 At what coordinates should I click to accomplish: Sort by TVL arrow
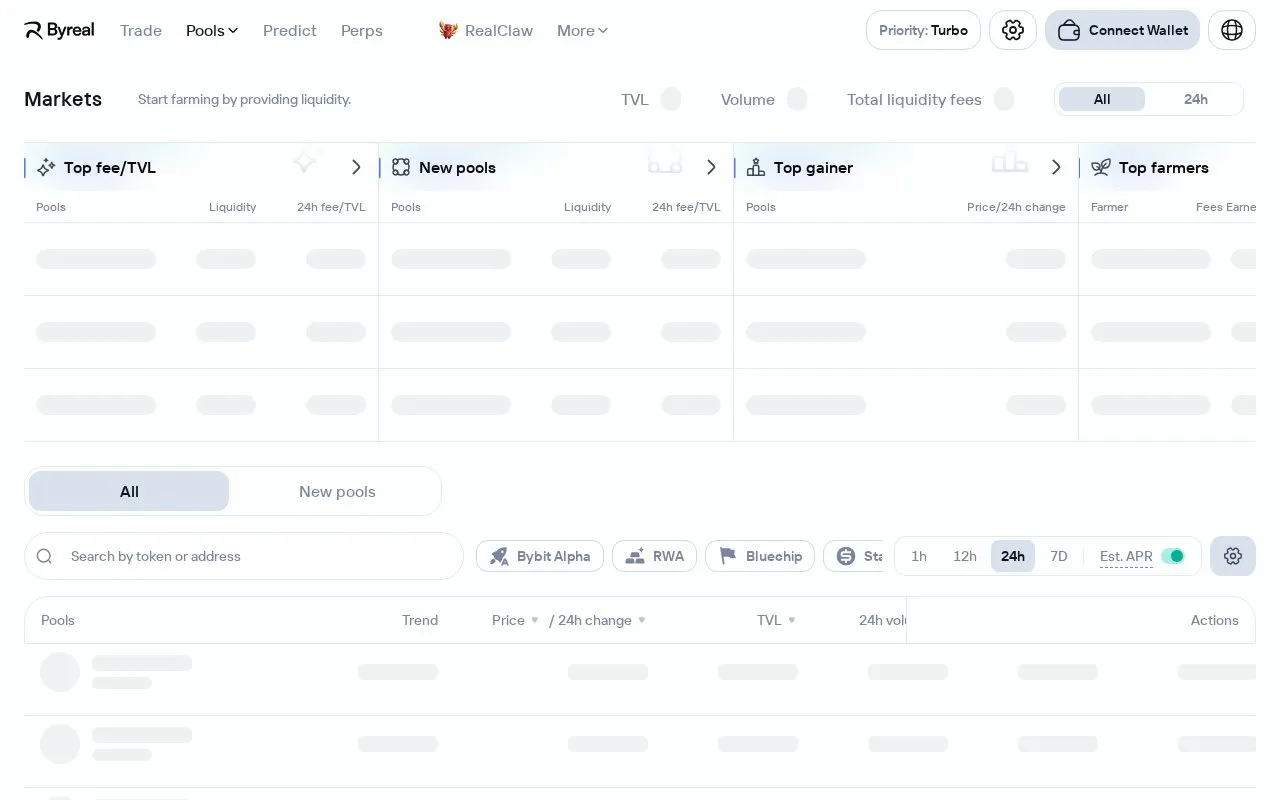click(792, 620)
